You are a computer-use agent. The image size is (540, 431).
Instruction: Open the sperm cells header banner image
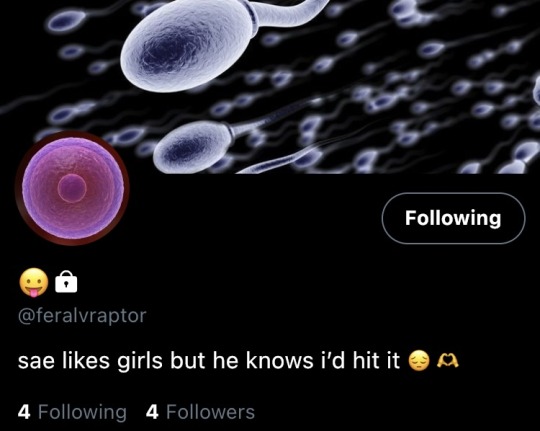[270, 86]
